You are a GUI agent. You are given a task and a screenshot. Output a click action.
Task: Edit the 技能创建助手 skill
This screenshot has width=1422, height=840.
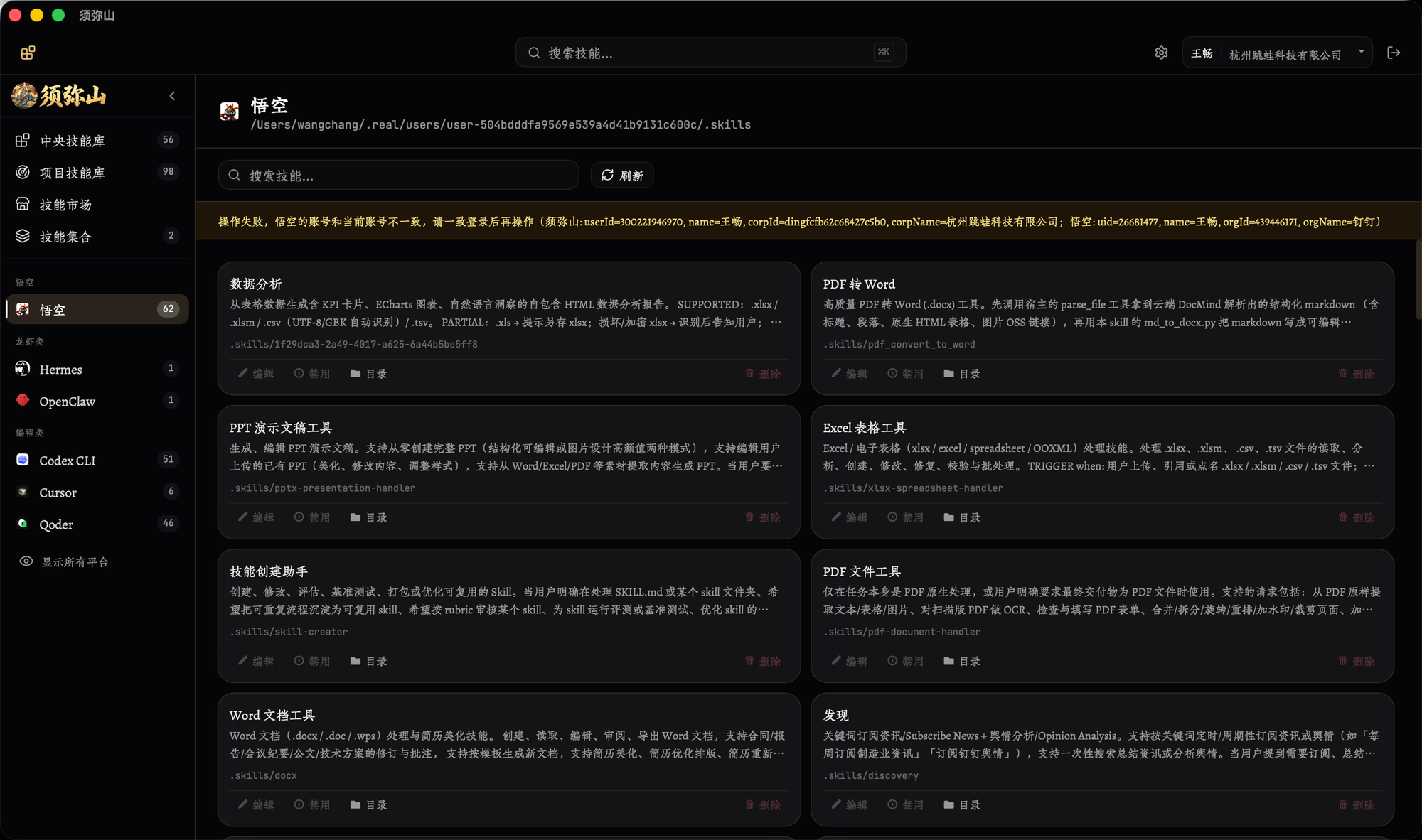coord(256,661)
